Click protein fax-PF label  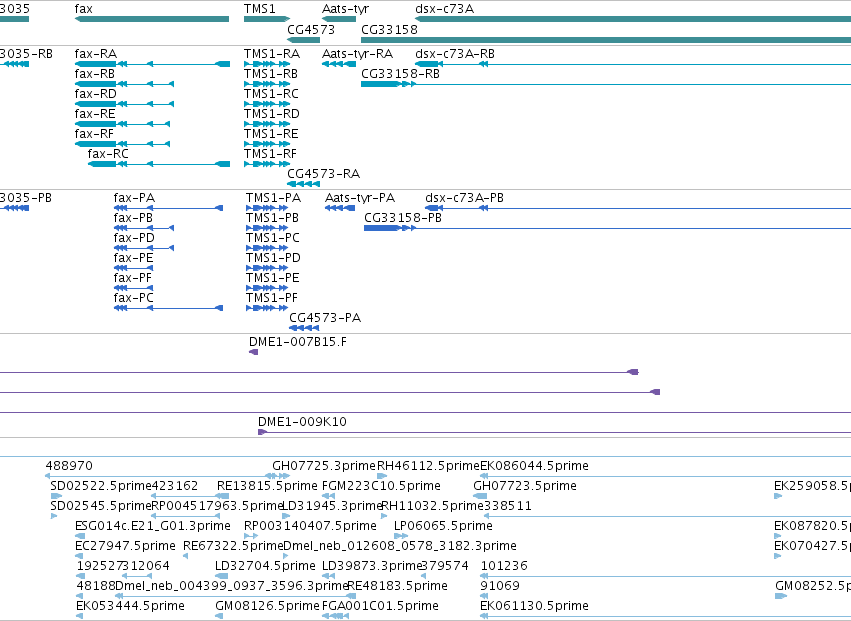[132, 278]
